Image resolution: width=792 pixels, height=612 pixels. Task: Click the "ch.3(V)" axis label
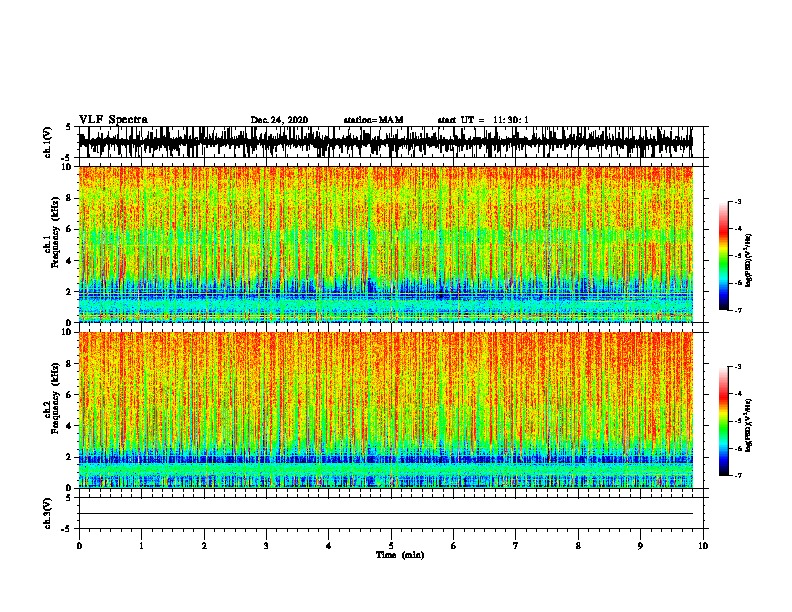(48, 514)
